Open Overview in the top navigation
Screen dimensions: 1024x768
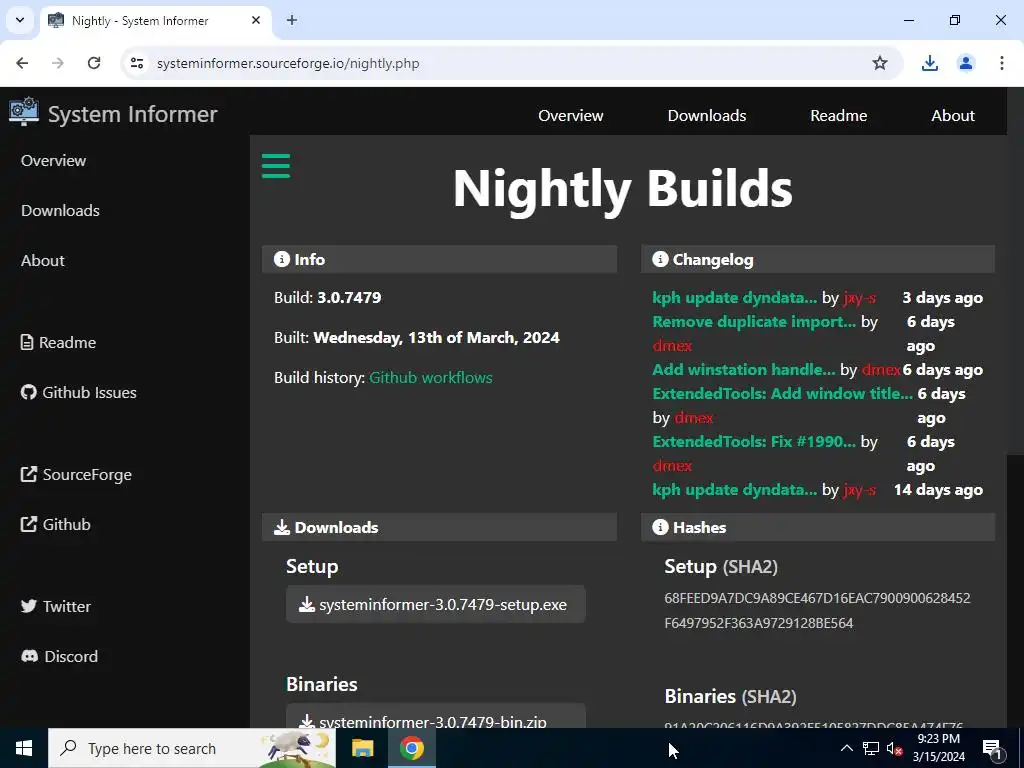[x=571, y=116]
